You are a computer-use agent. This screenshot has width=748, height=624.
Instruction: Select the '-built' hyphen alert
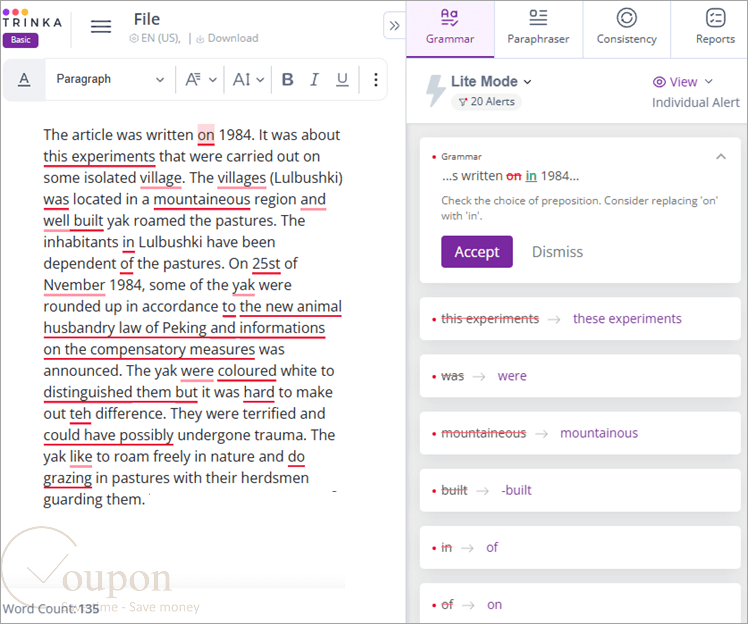pyautogui.click(x=580, y=490)
